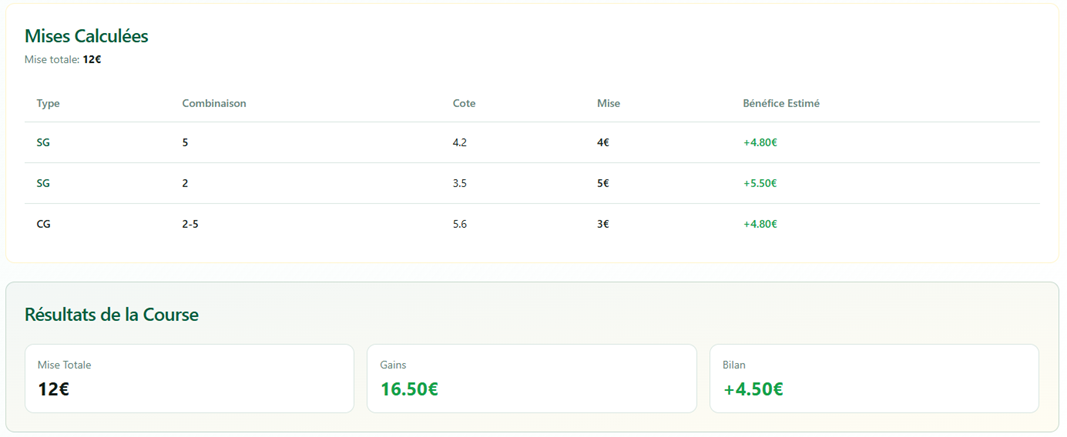Select the 5€ stake cell

tap(603, 184)
